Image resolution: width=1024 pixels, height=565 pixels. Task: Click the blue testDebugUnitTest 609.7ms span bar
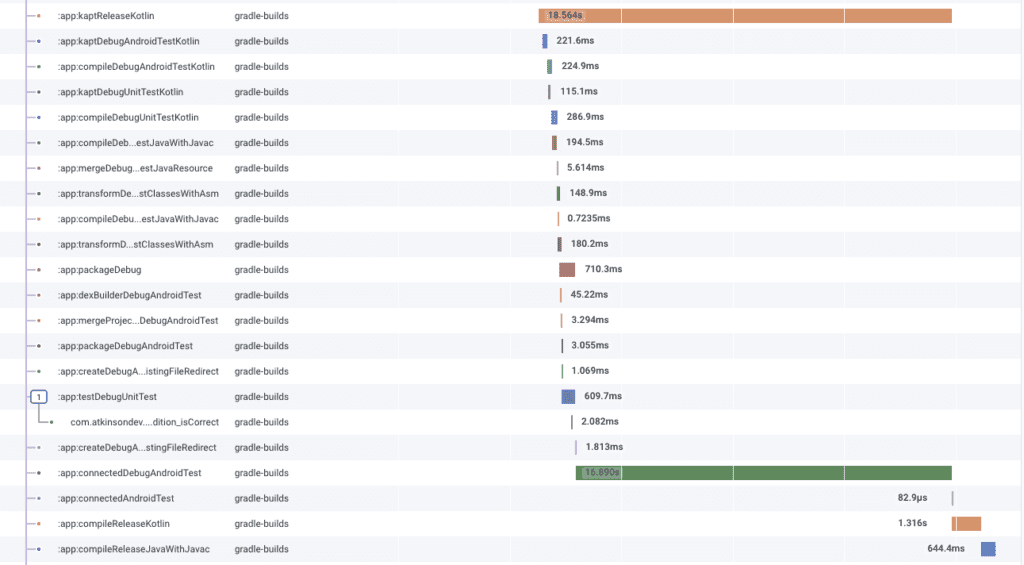pos(568,397)
